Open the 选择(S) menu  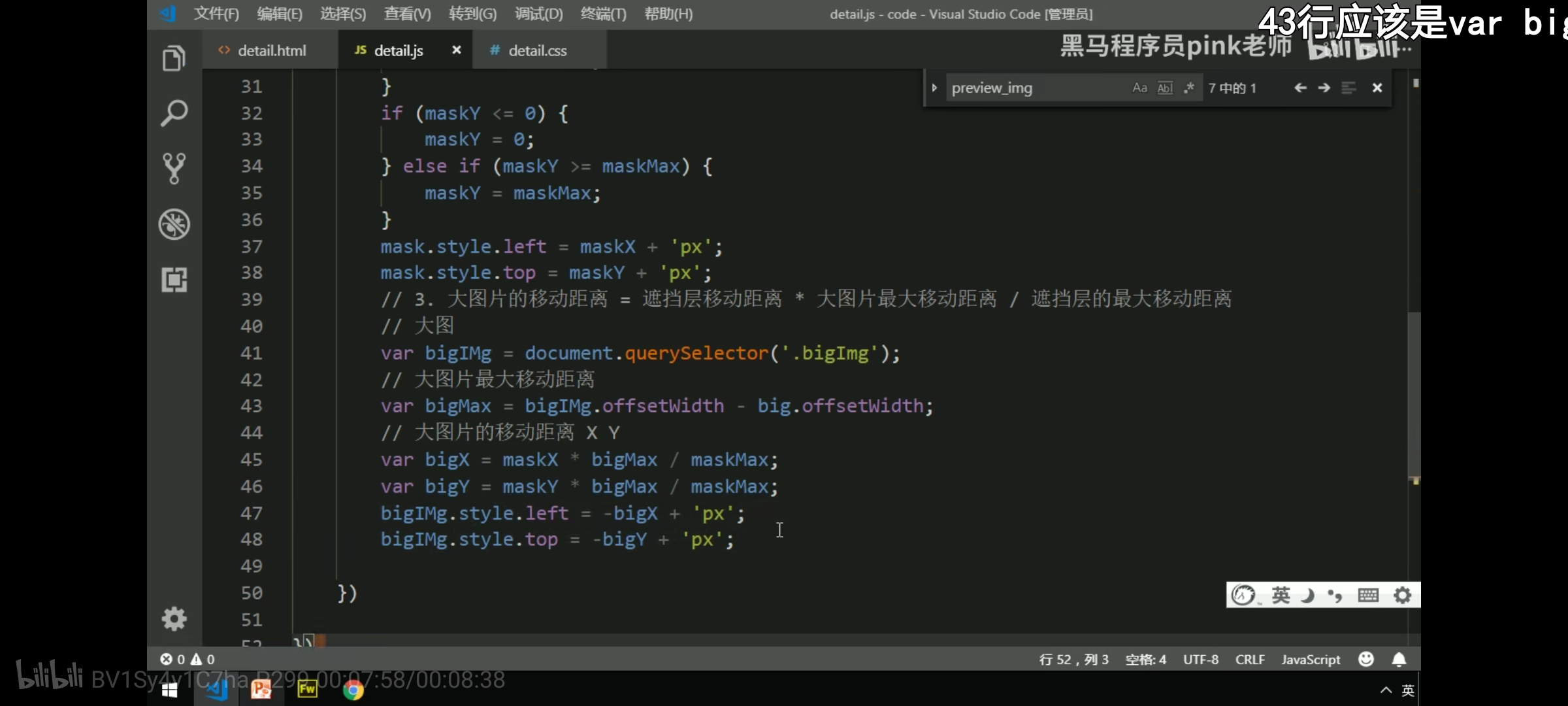[343, 14]
